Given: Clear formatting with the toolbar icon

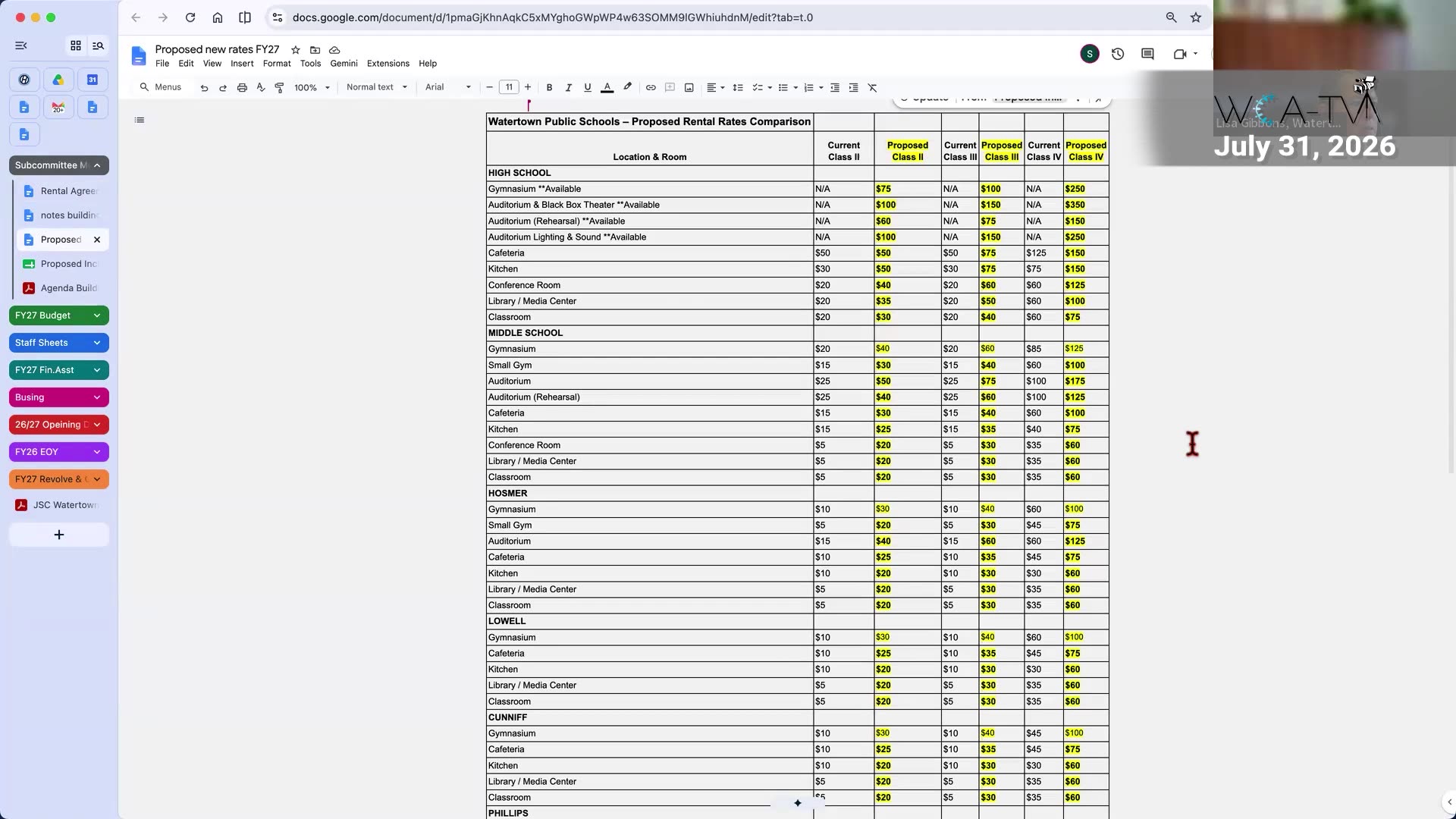Looking at the screenshot, I should tap(873, 88).
